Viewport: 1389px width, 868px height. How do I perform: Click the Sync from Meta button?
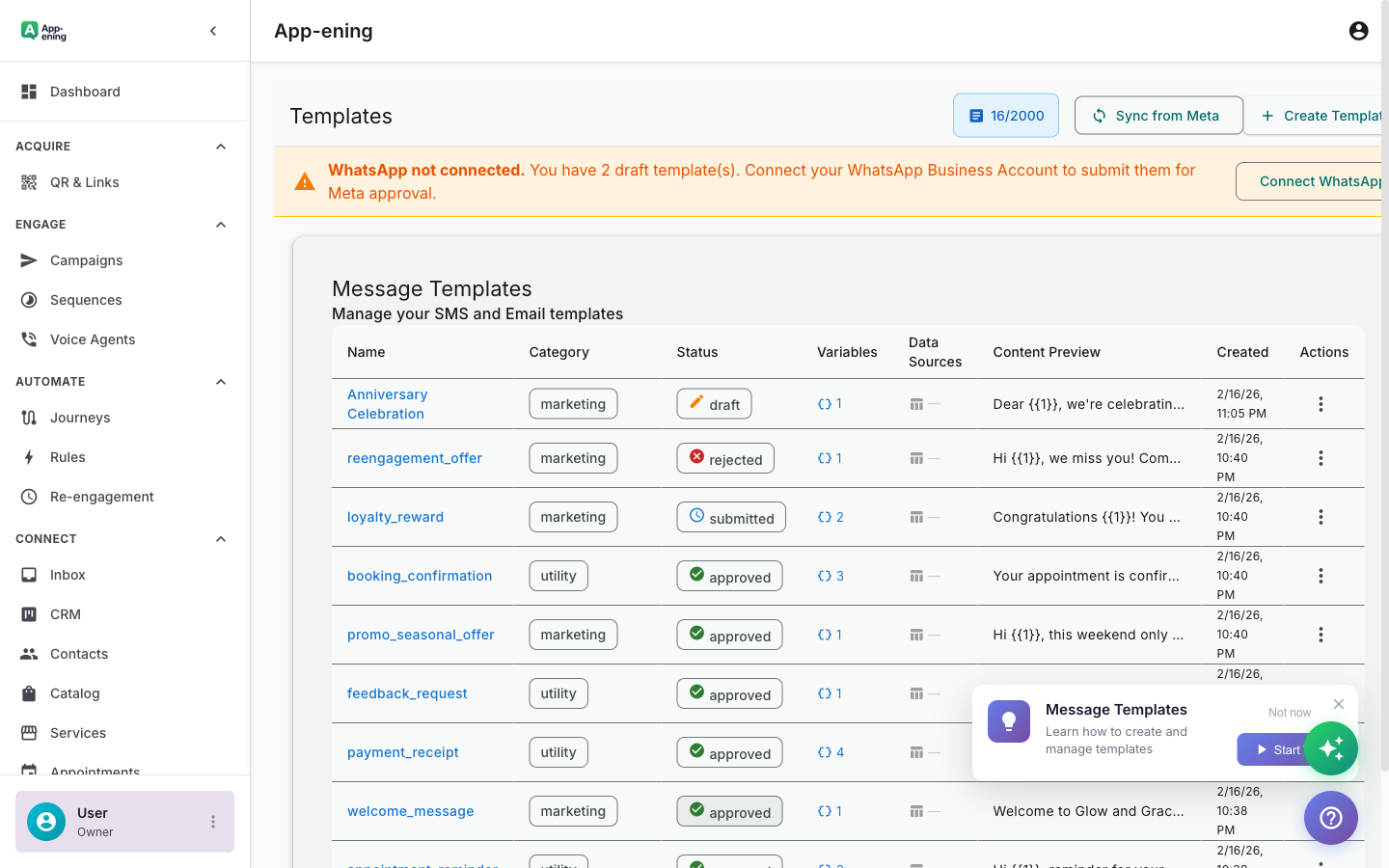coord(1158,115)
